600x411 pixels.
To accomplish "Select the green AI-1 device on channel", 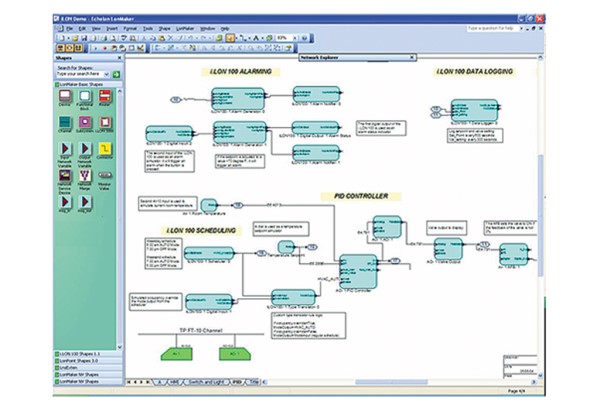I will coord(176,354).
